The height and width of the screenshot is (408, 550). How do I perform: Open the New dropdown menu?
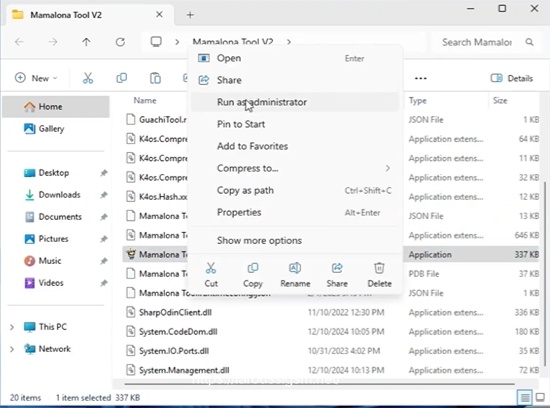point(36,78)
